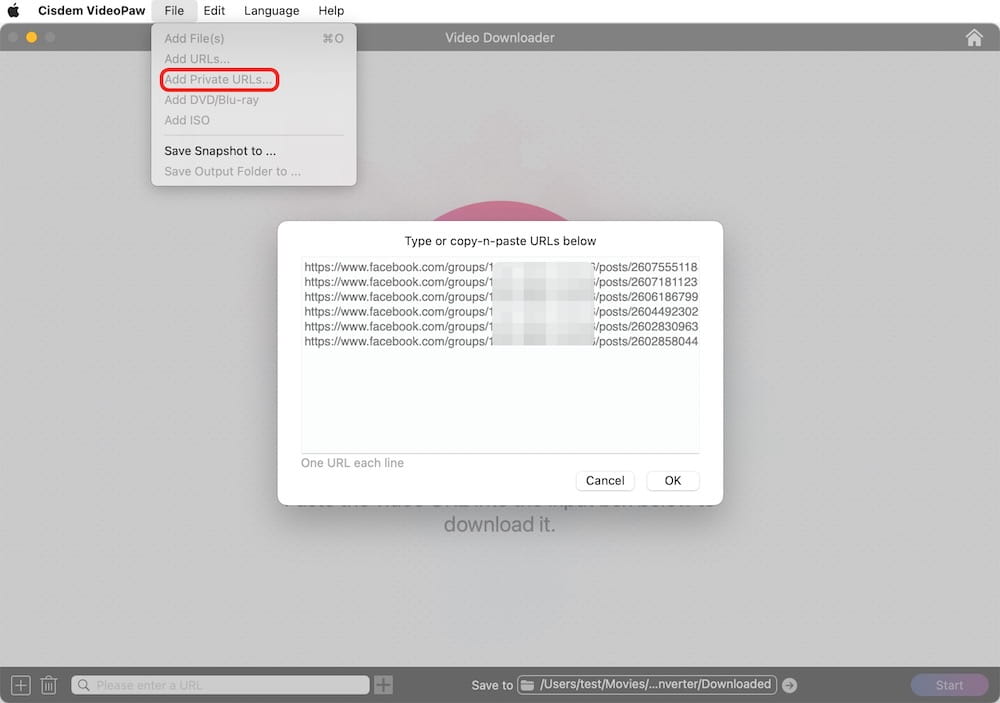Open the Help menu
This screenshot has height=703, width=1000.
331,10
